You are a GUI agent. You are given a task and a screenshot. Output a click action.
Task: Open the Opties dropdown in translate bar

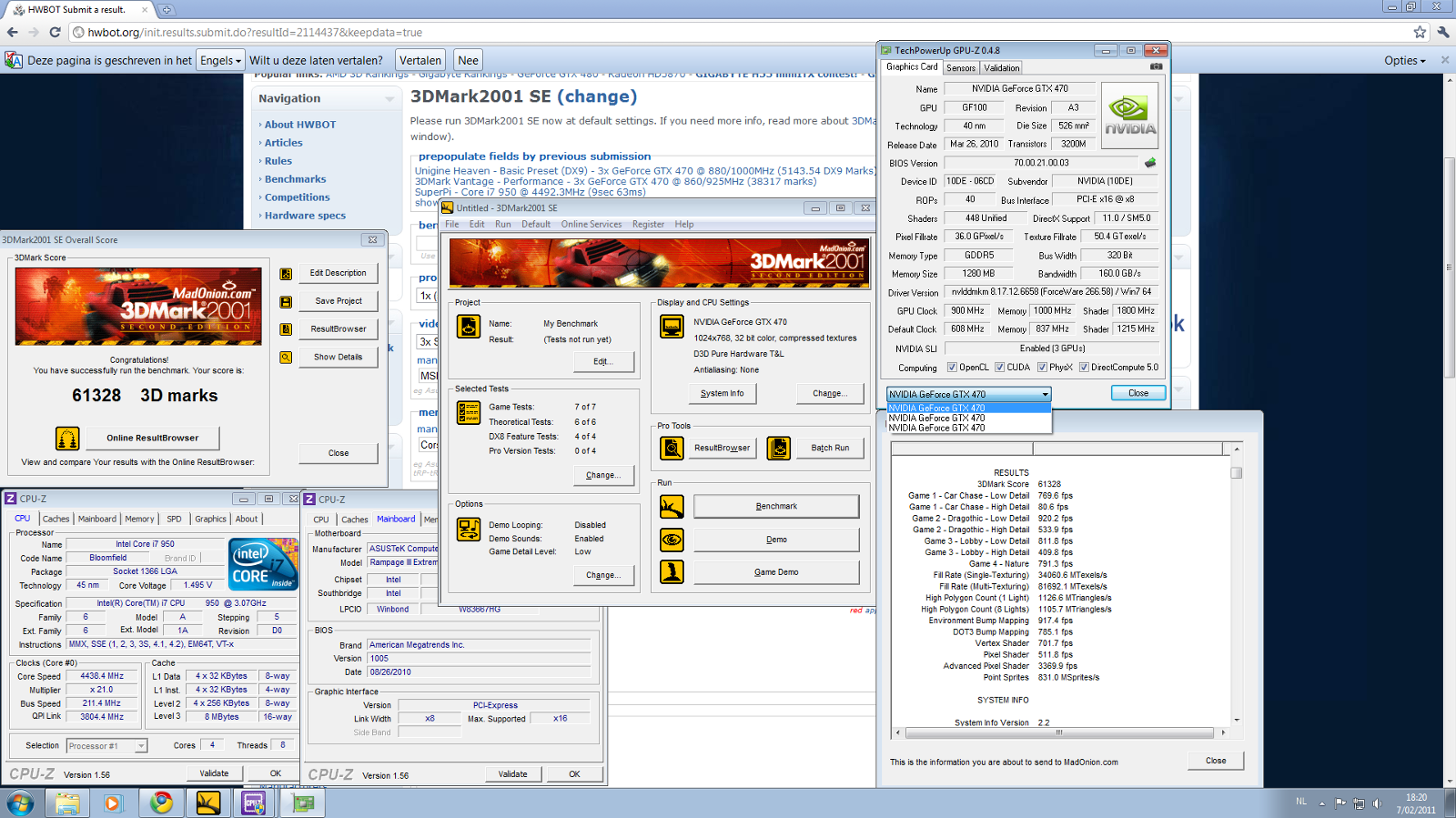(x=1405, y=60)
